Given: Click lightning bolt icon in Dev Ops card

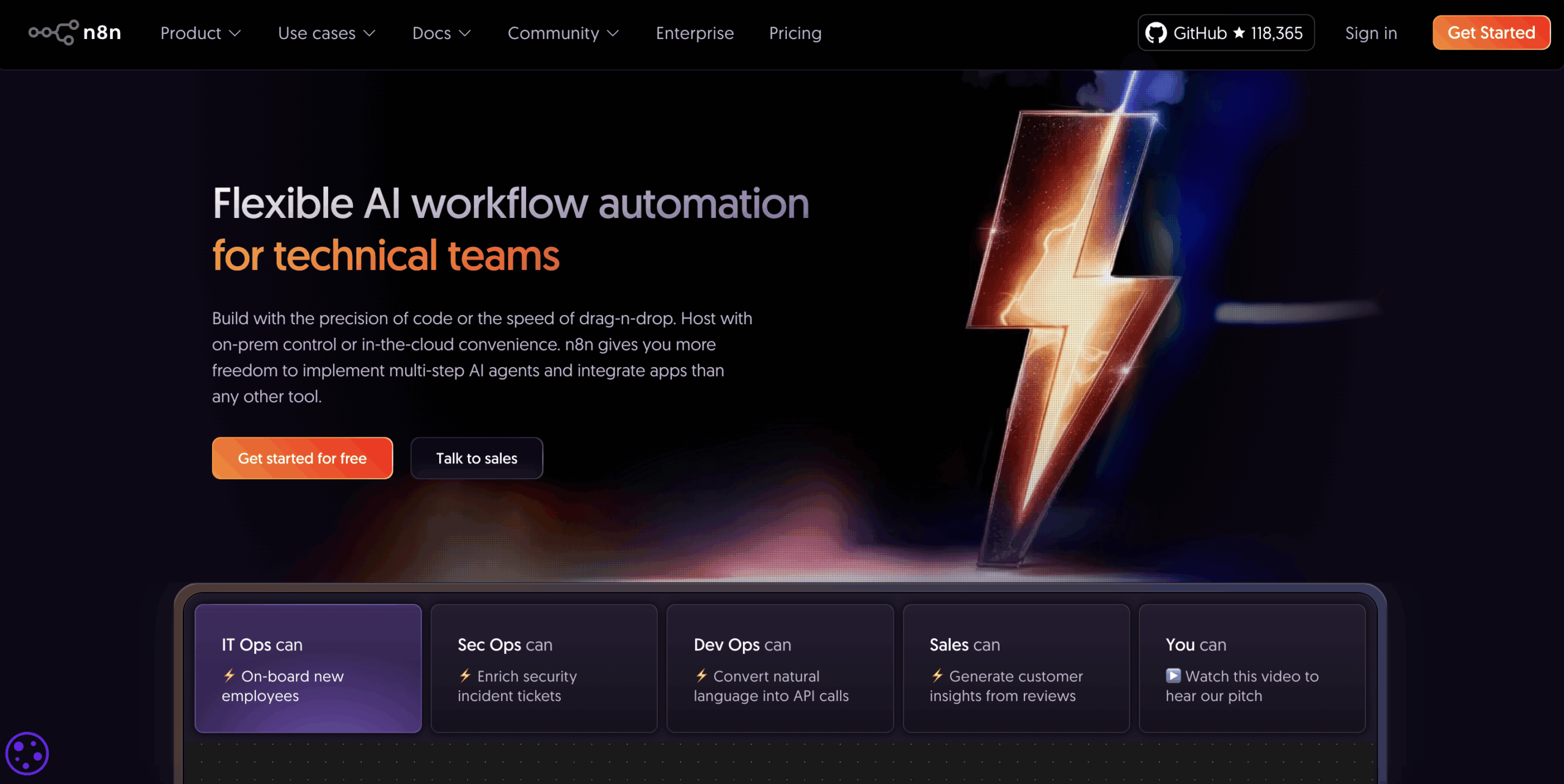Looking at the screenshot, I should pos(701,675).
